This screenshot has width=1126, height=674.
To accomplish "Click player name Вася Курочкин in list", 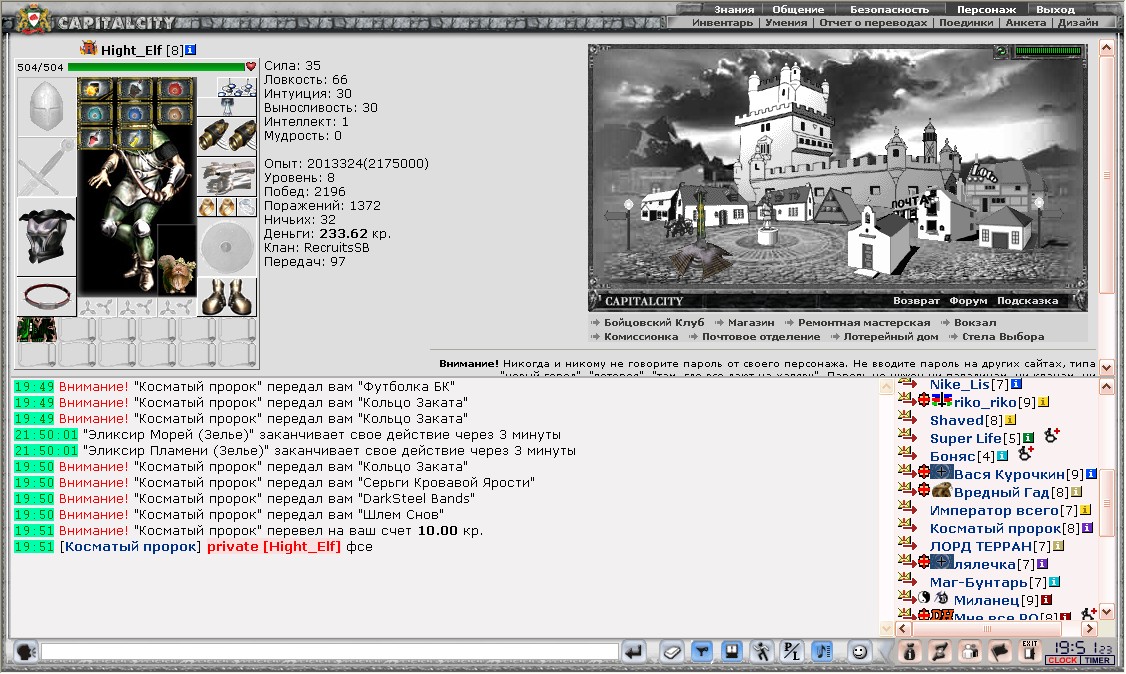I will click(1009, 474).
